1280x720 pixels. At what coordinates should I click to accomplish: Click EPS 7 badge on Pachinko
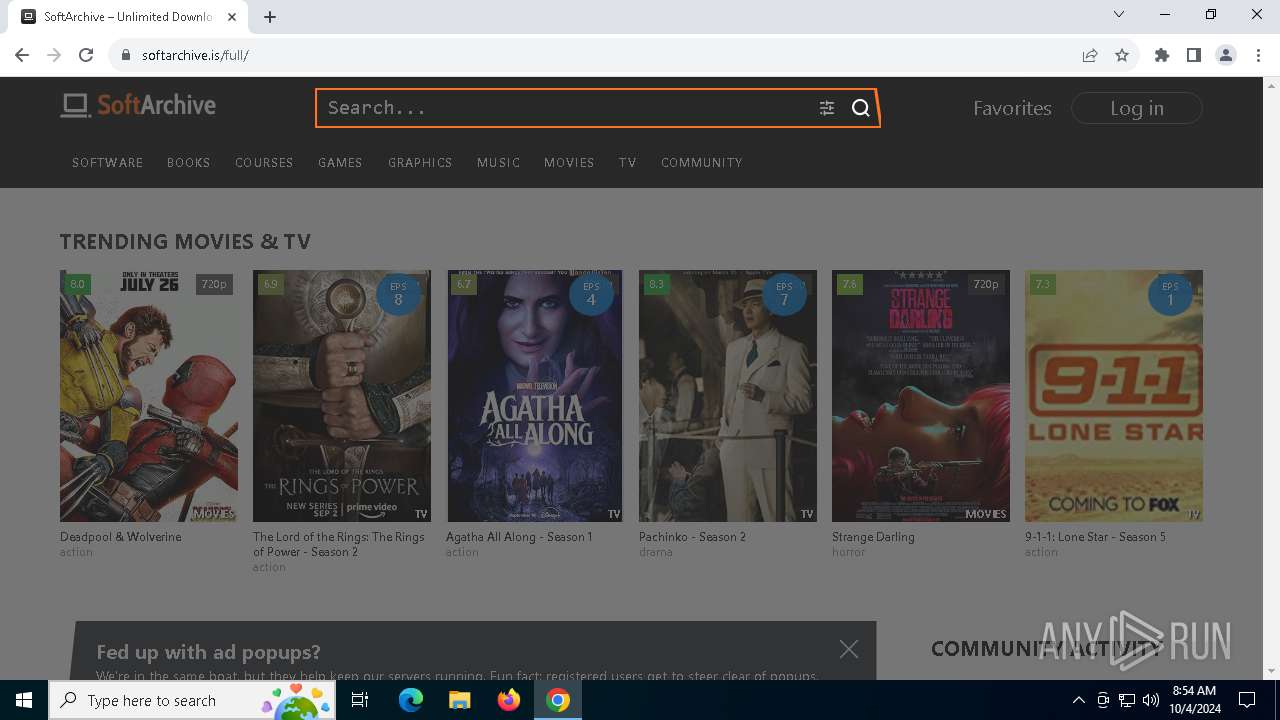click(784, 294)
